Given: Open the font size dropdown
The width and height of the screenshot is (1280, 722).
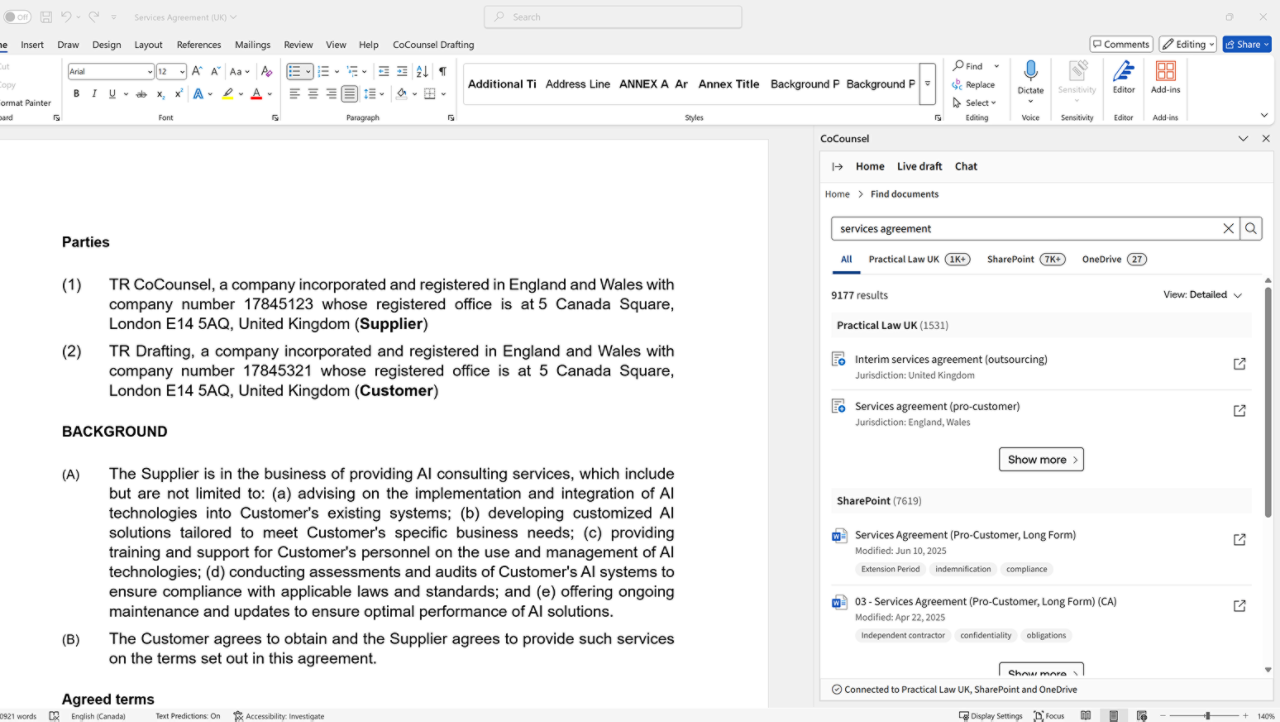Looking at the screenshot, I should [181, 71].
